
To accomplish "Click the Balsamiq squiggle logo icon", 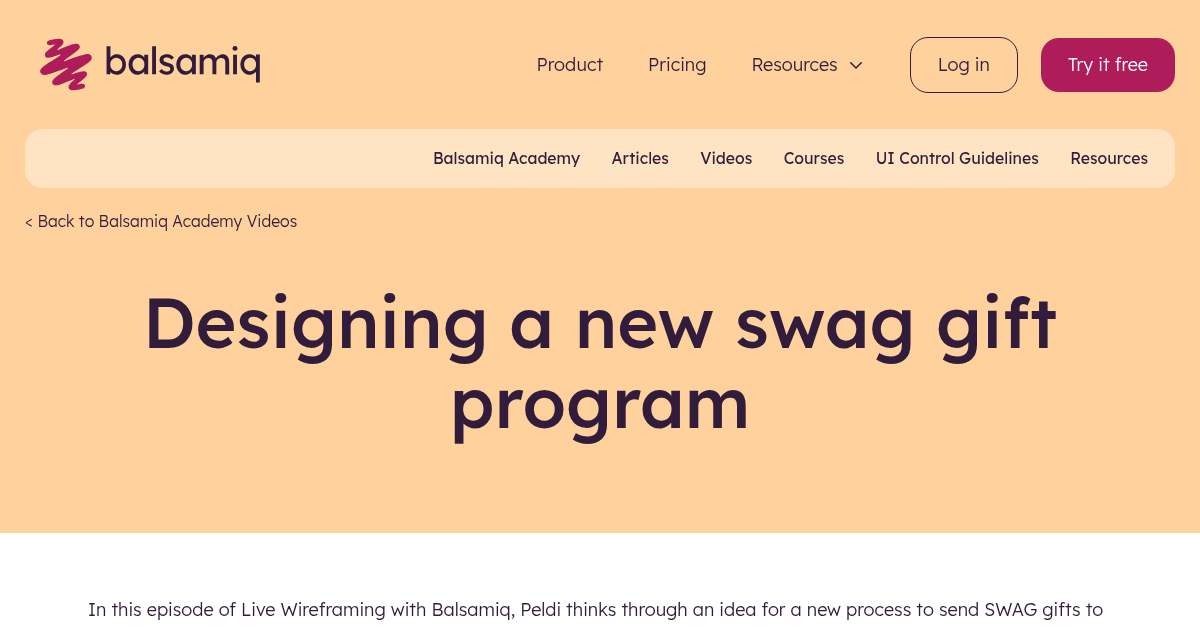I will tap(64, 63).
